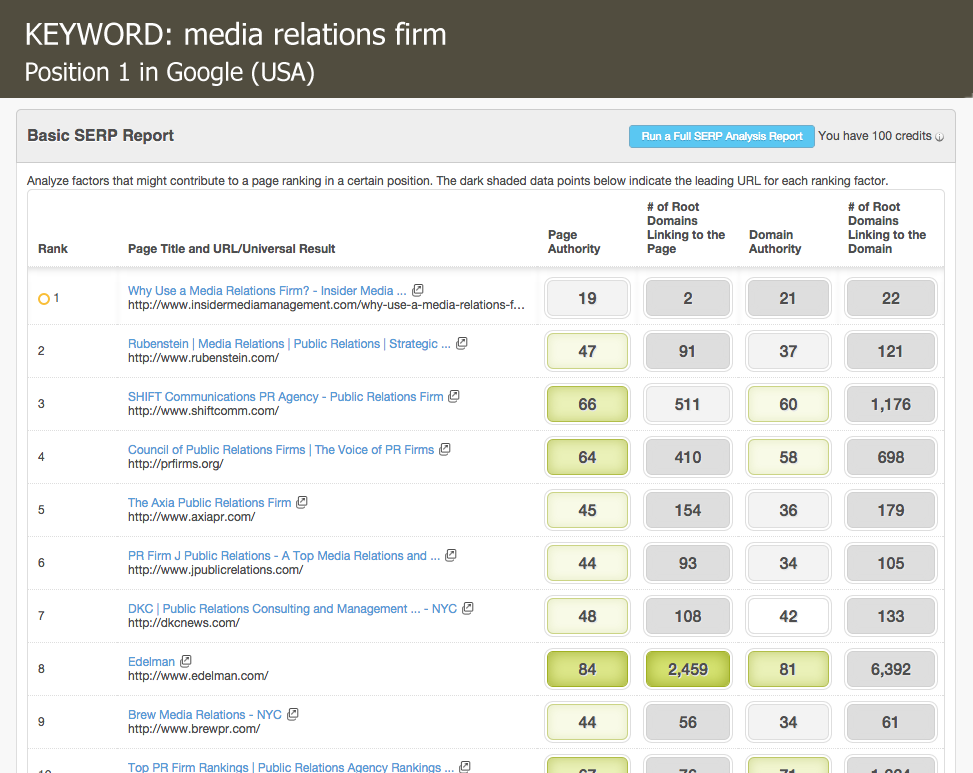Select PR Firm J value 93

[x=688, y=563]
